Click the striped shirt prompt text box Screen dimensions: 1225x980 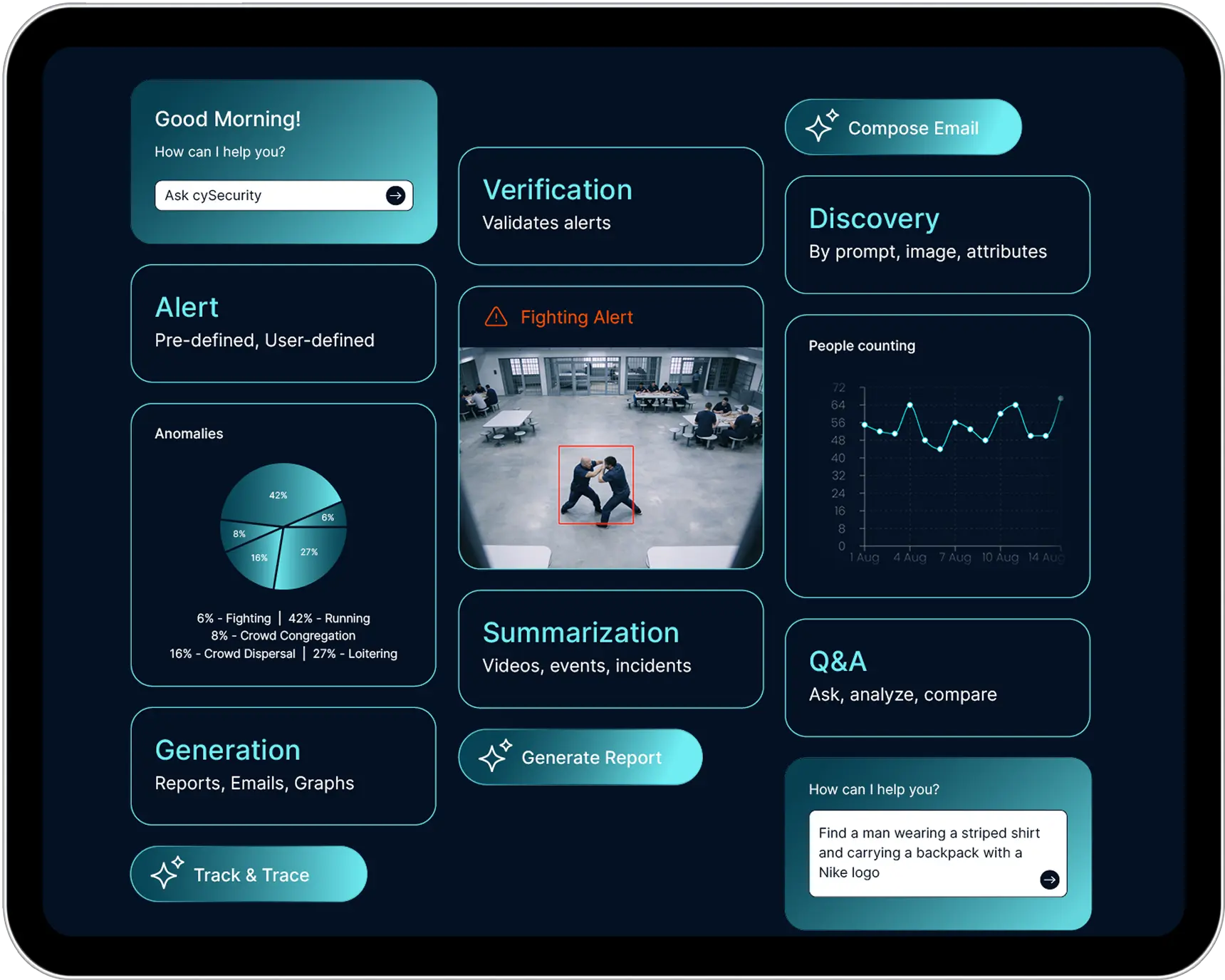[x=938, y=853]
